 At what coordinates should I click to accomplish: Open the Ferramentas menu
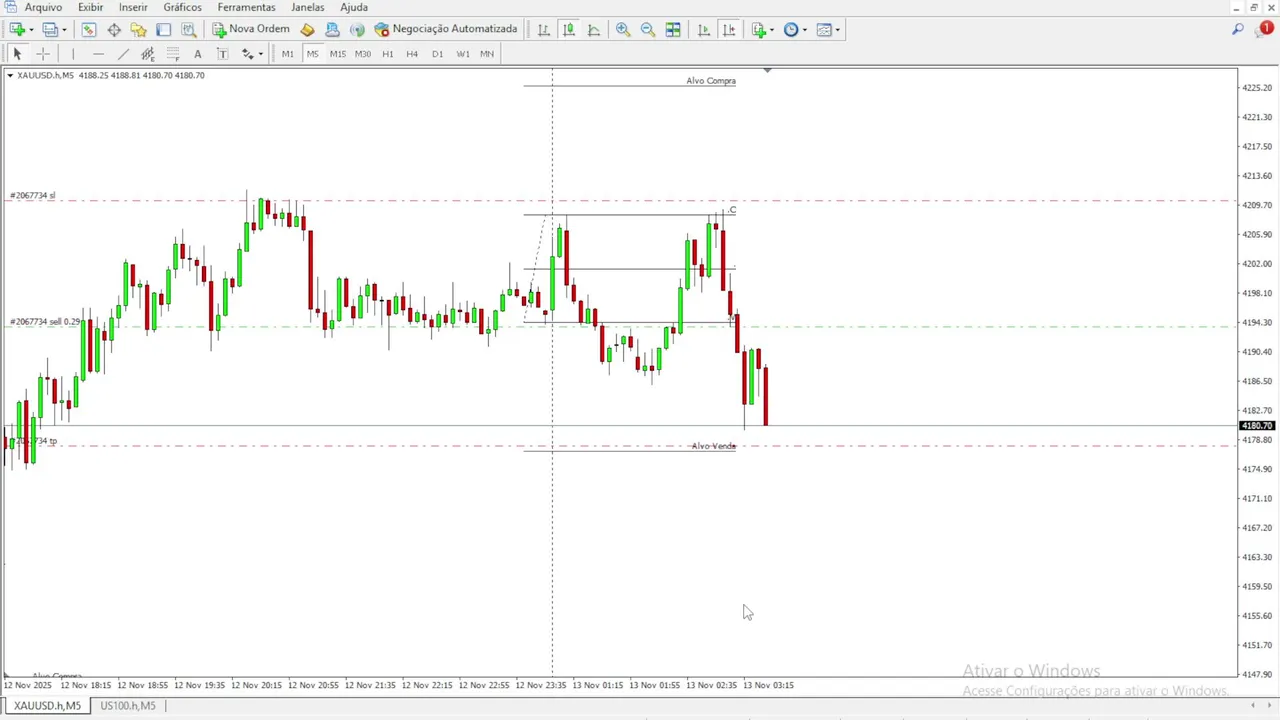(246, 7)
